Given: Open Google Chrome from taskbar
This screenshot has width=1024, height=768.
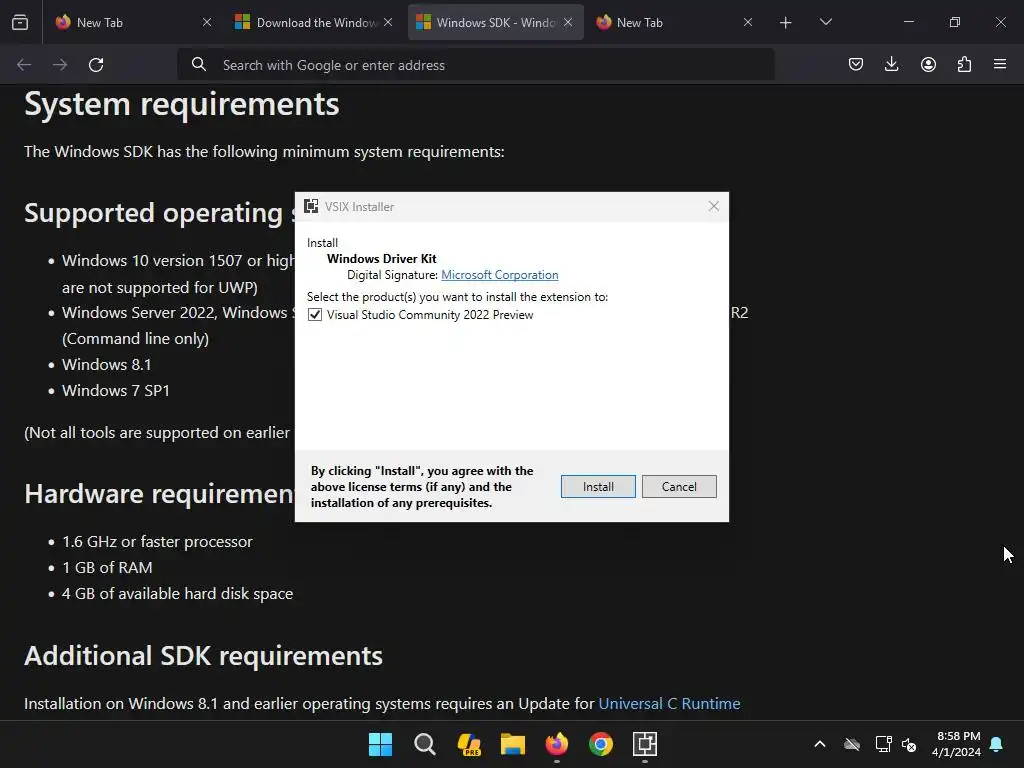Looking at the screenshot, I should (x=601, y=744).
